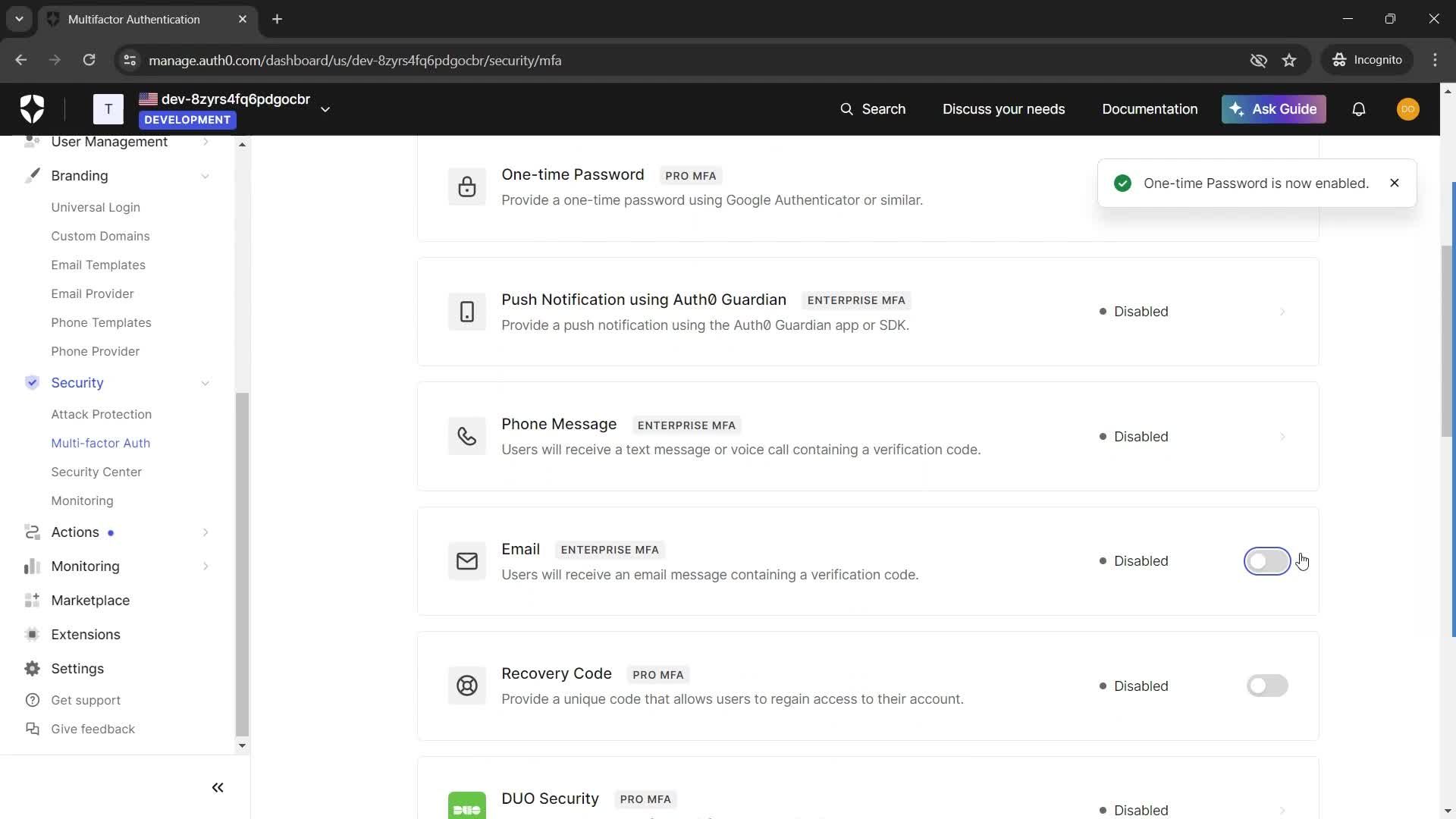
Task: Toggle the Email MFA switch
Action: (1267, 561)
